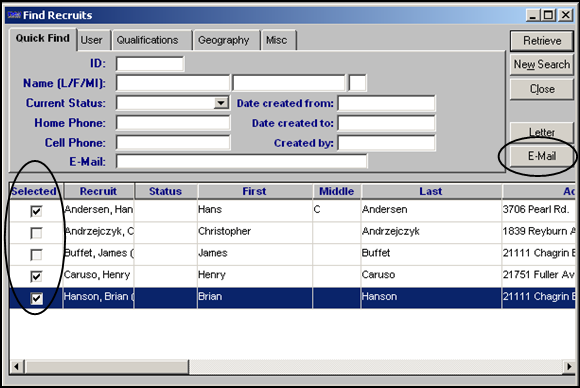The width and height of the screenshot is (580, 388).
Task: Check the Selected box for Buffet, James
Action: point(36,255)
